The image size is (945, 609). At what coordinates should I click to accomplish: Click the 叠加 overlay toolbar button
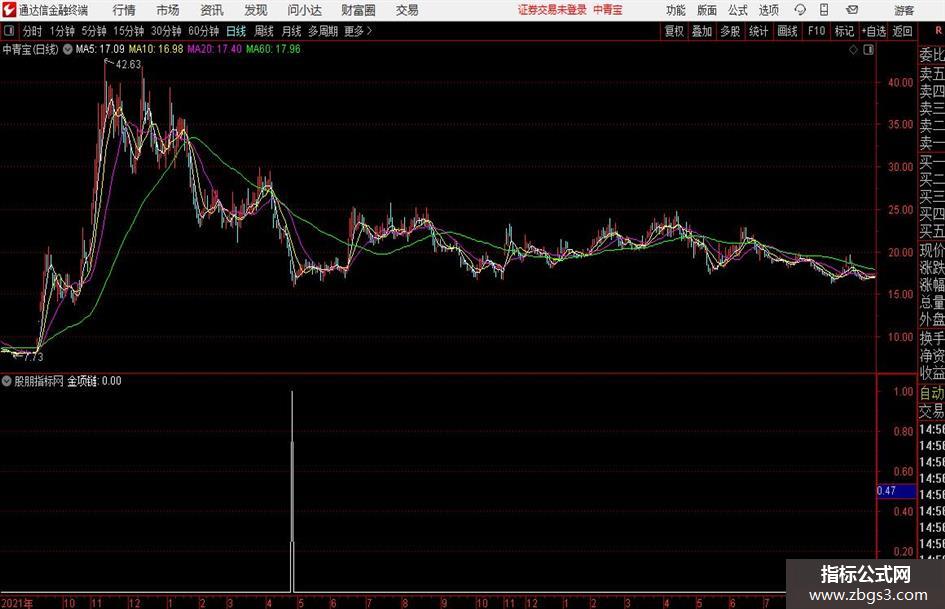[702, 31]
